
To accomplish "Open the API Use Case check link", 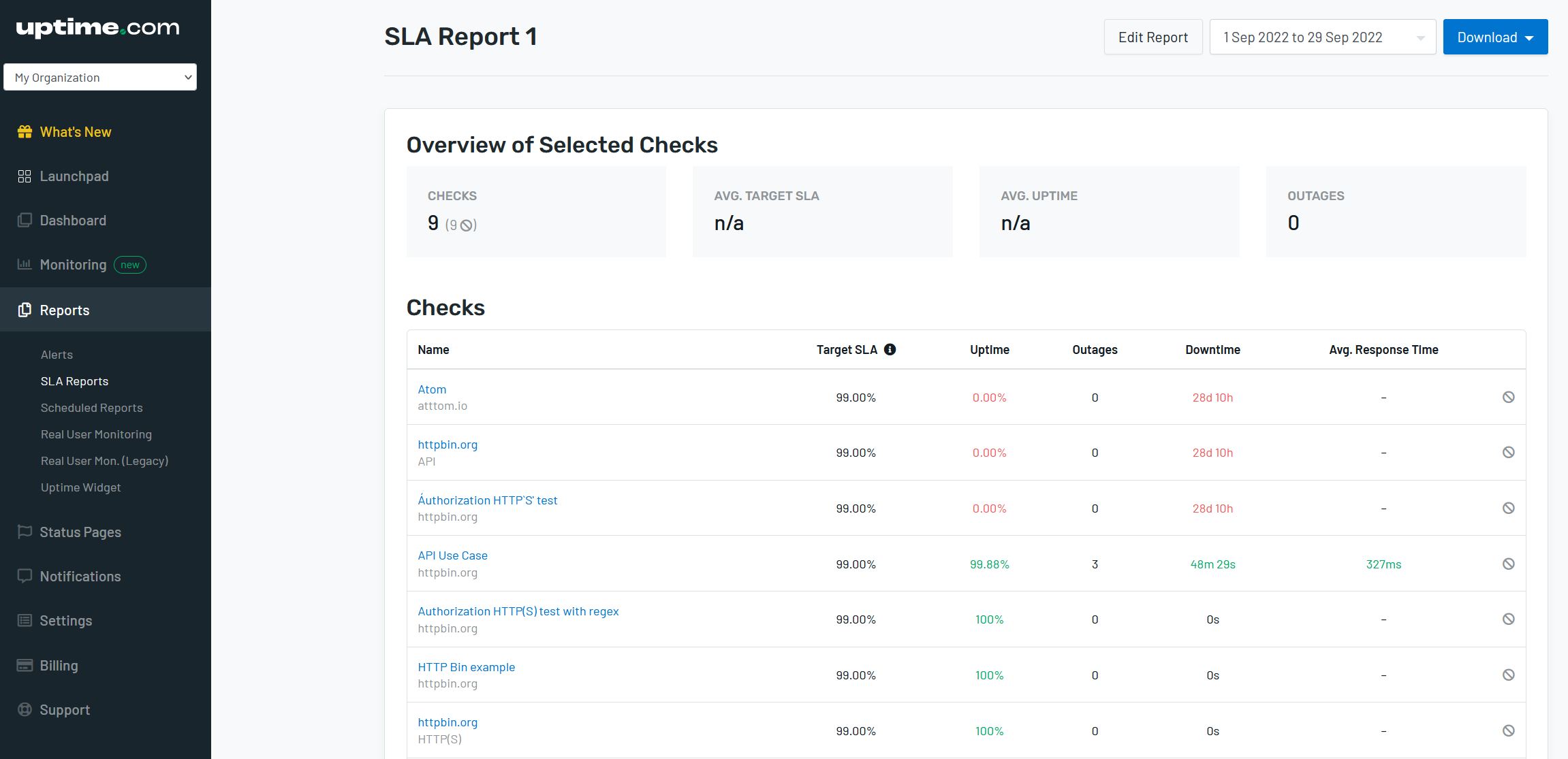I will coord(452,555).
